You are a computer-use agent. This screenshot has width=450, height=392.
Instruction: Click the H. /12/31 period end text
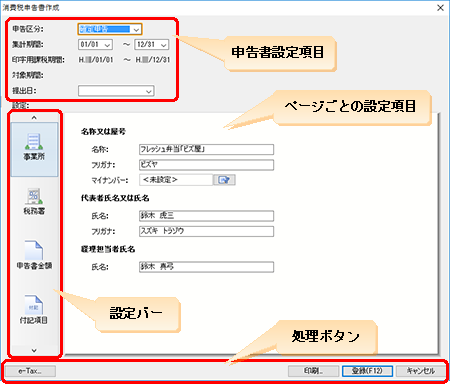click(x=153, y=60)
